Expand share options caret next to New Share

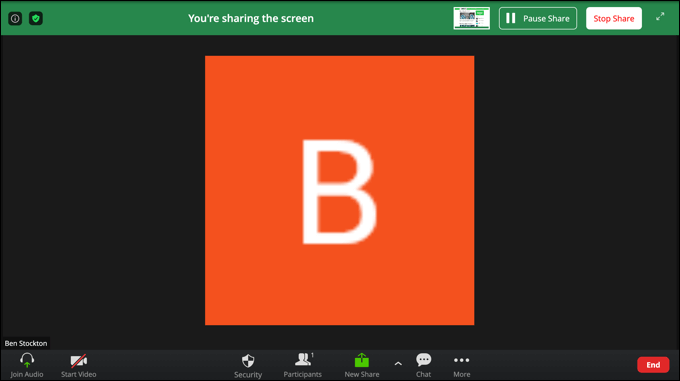coord(398,364)
